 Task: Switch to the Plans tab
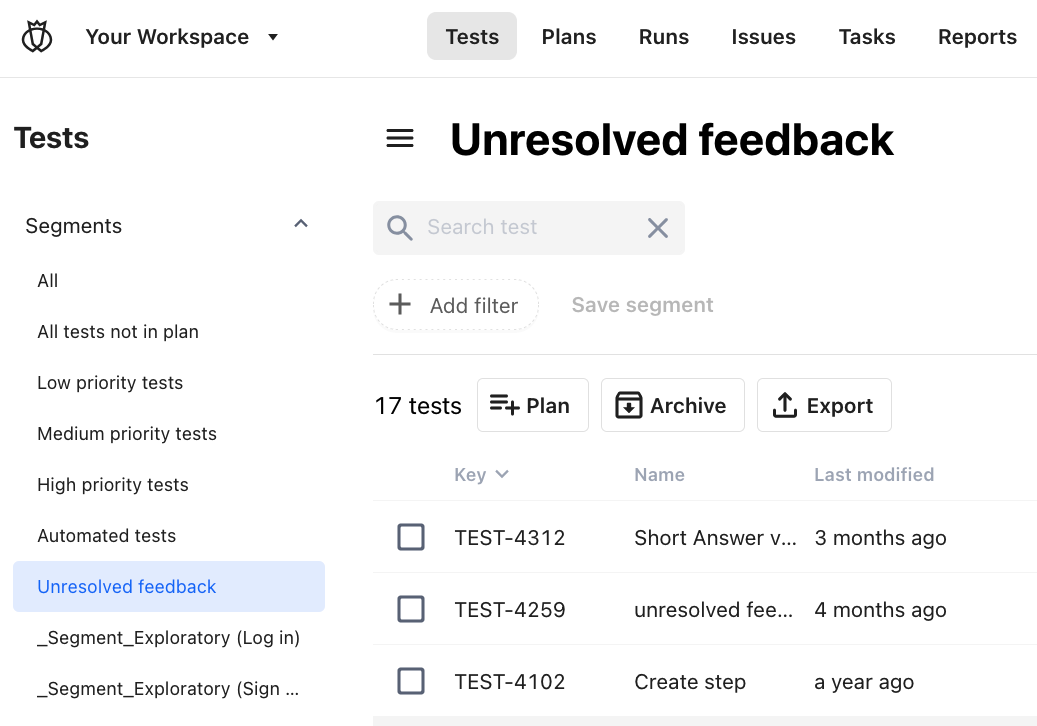click(569, 36)
